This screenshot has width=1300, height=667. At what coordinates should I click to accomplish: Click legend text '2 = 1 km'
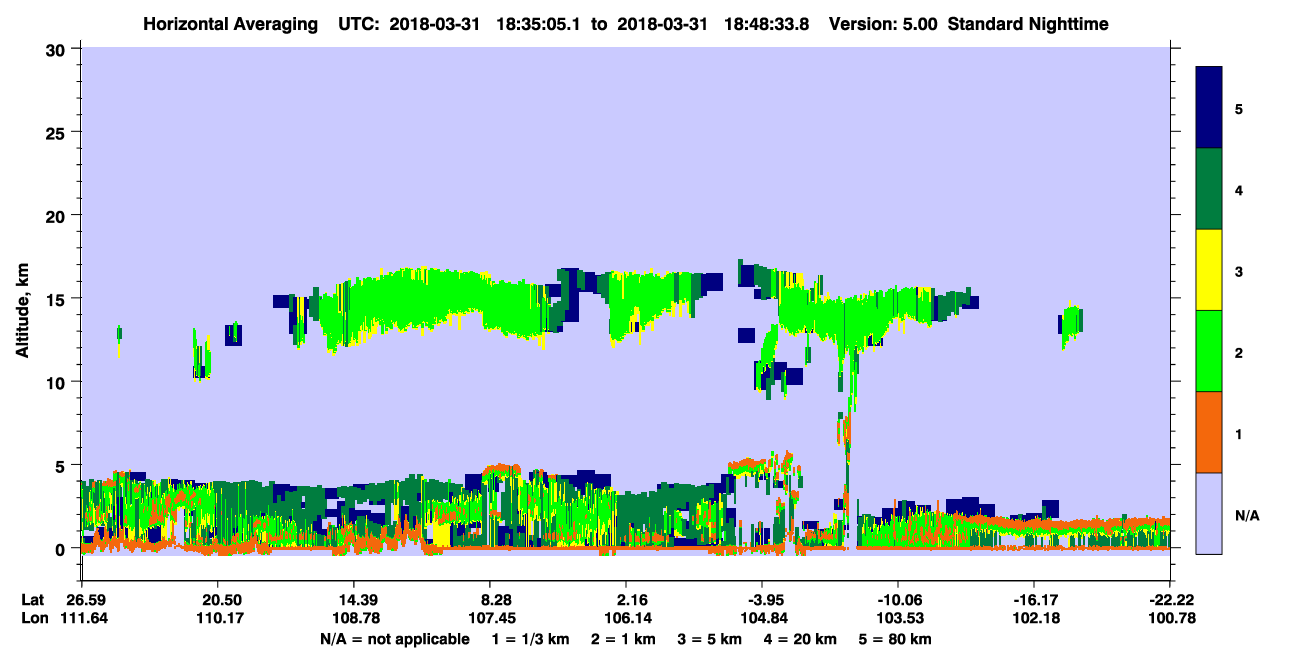[623, 639]
